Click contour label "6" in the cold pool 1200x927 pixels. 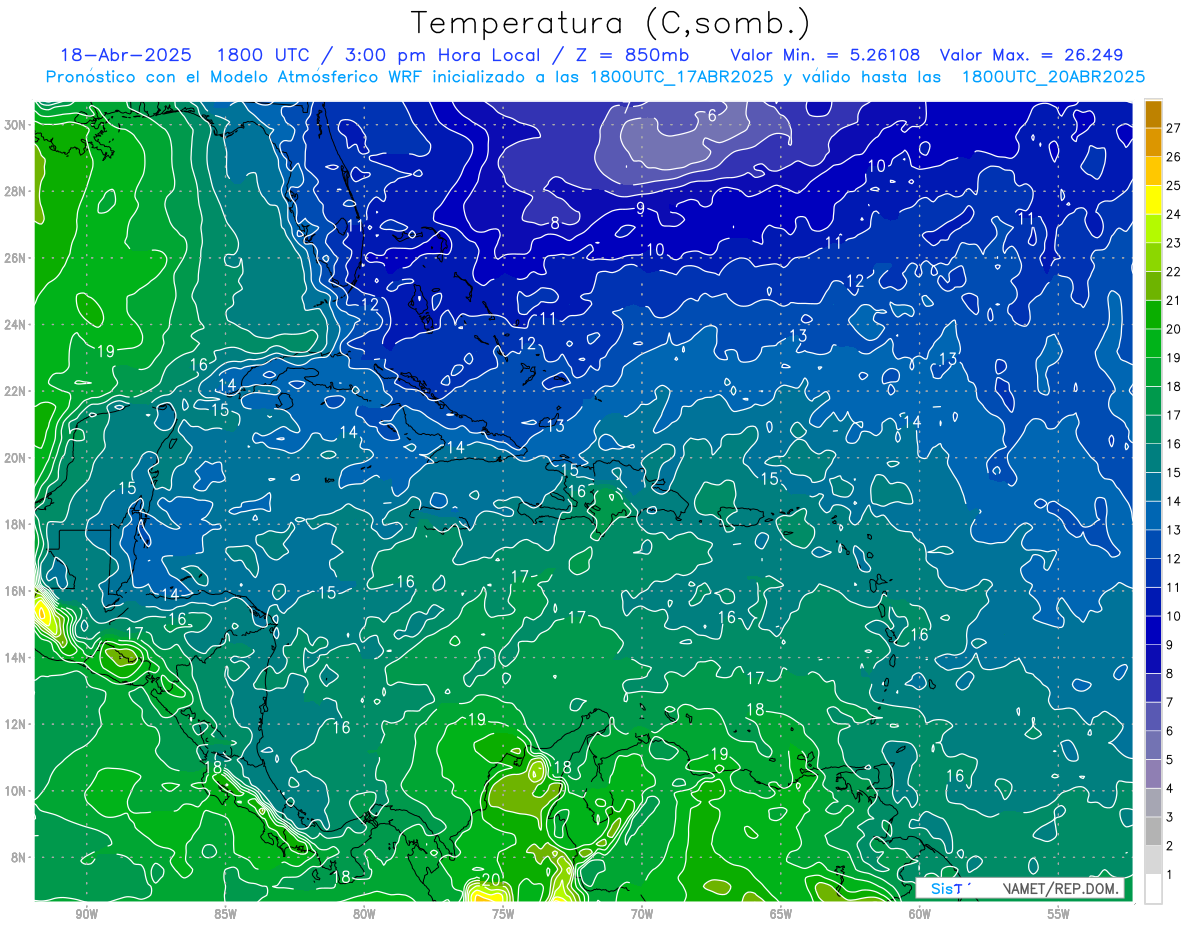(712, 116)
